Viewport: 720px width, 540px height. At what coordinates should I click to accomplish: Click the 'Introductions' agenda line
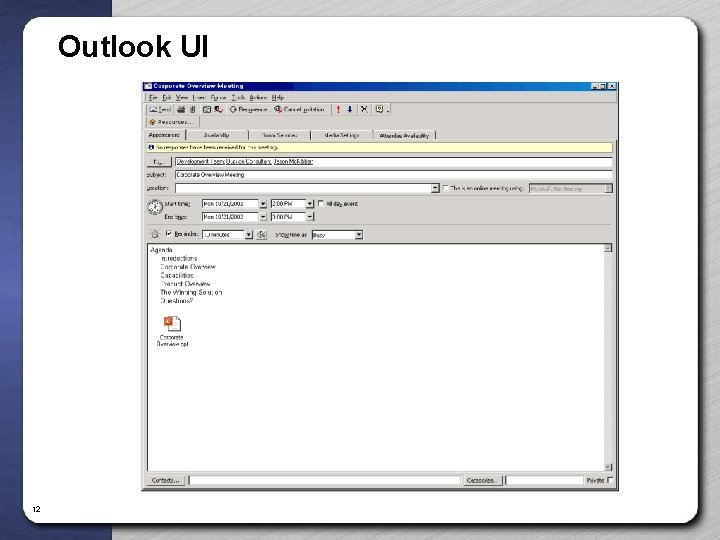click(179, 259)
